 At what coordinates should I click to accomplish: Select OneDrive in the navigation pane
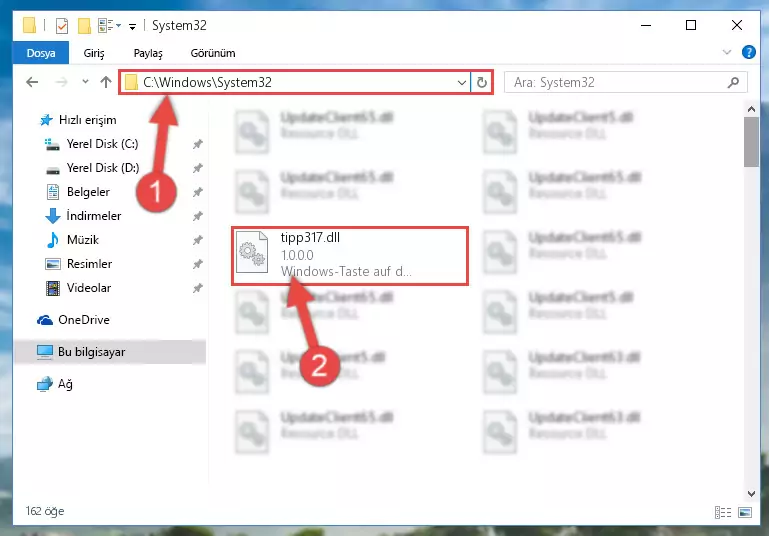click(83, 320)
